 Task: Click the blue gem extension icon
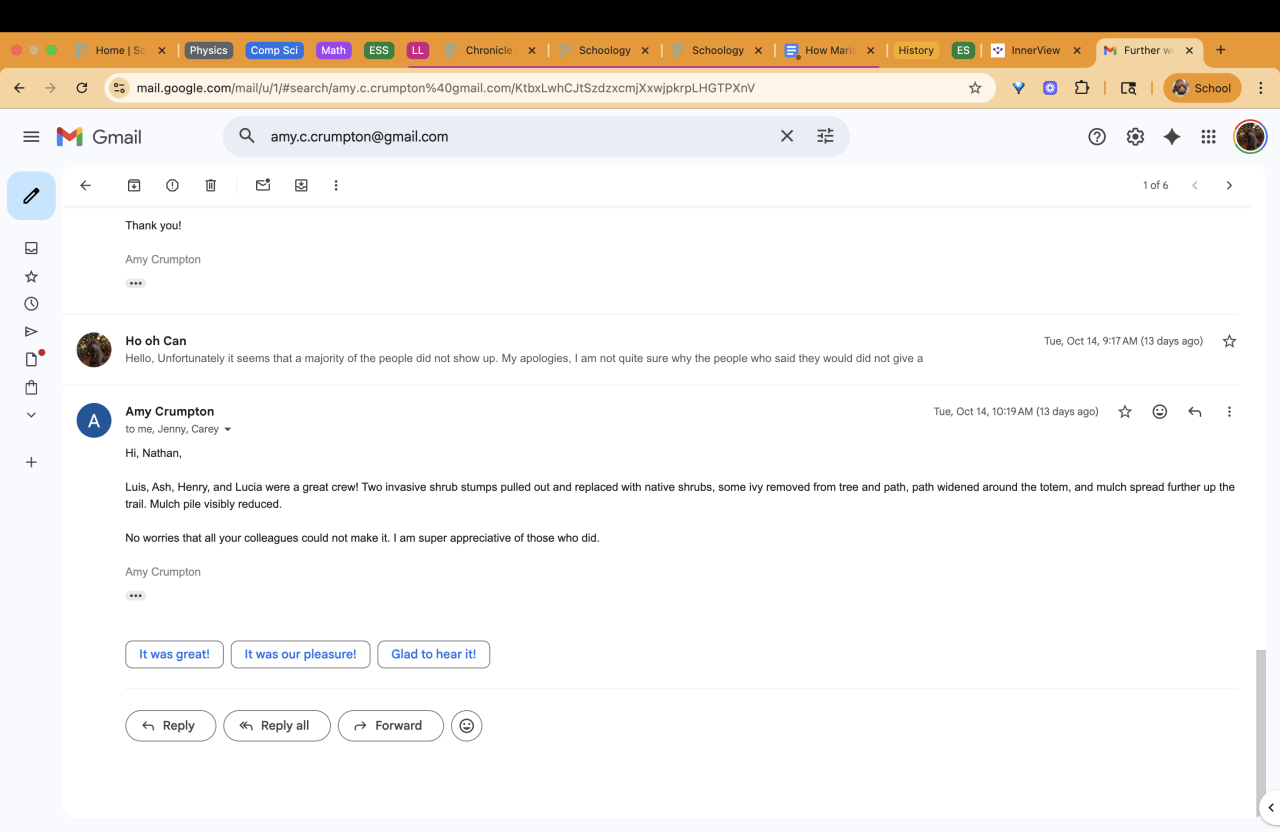1019,88
